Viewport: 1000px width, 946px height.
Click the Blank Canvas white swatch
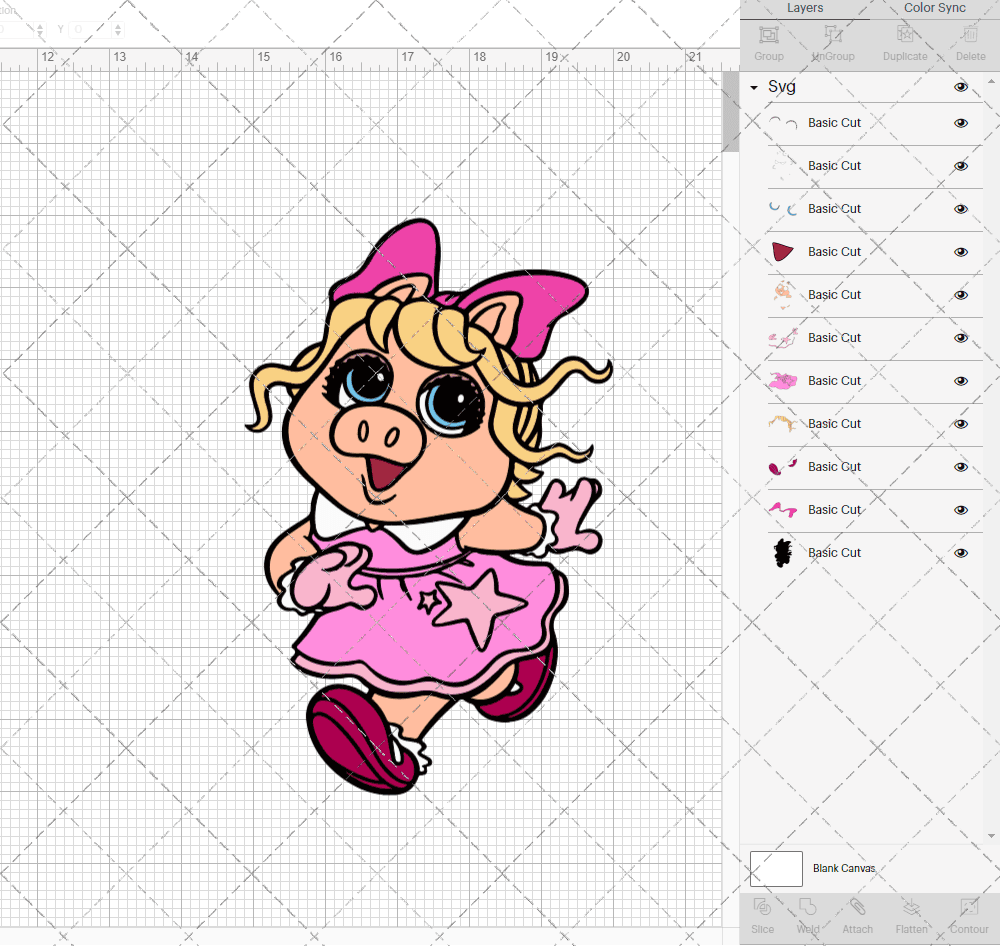point(776,869)
